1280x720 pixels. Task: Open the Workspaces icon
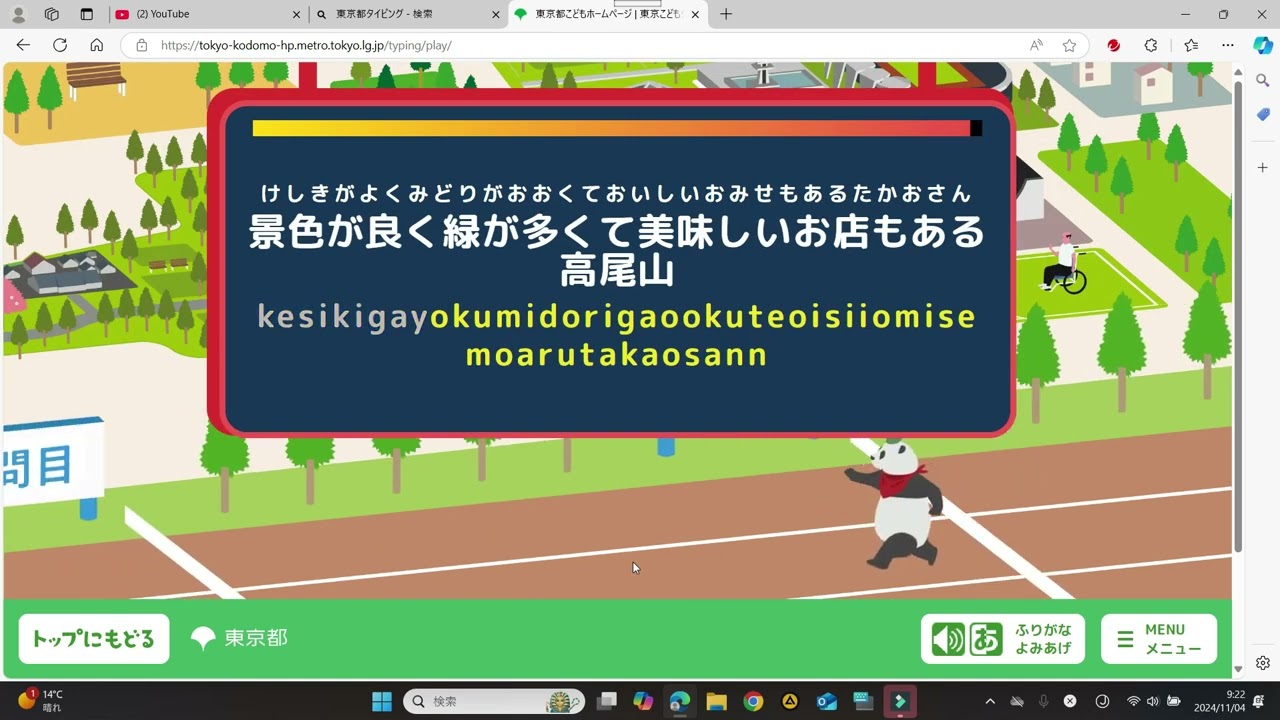[52, 14]
